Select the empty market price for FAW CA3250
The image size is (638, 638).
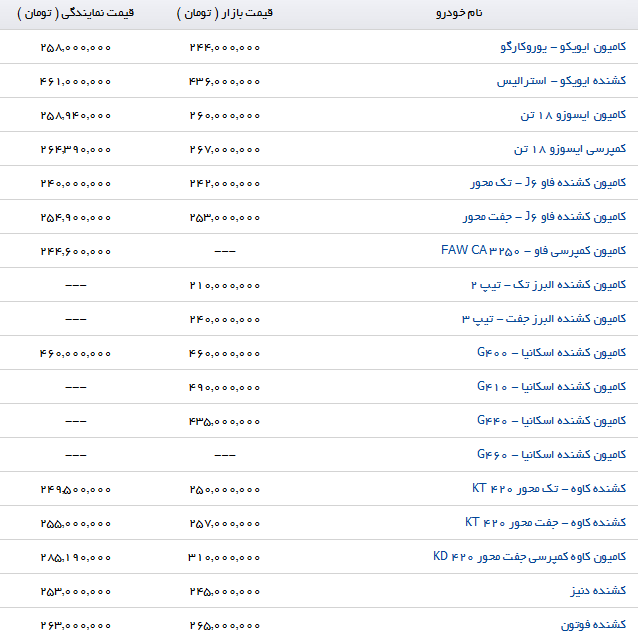(x=225, y=251)
